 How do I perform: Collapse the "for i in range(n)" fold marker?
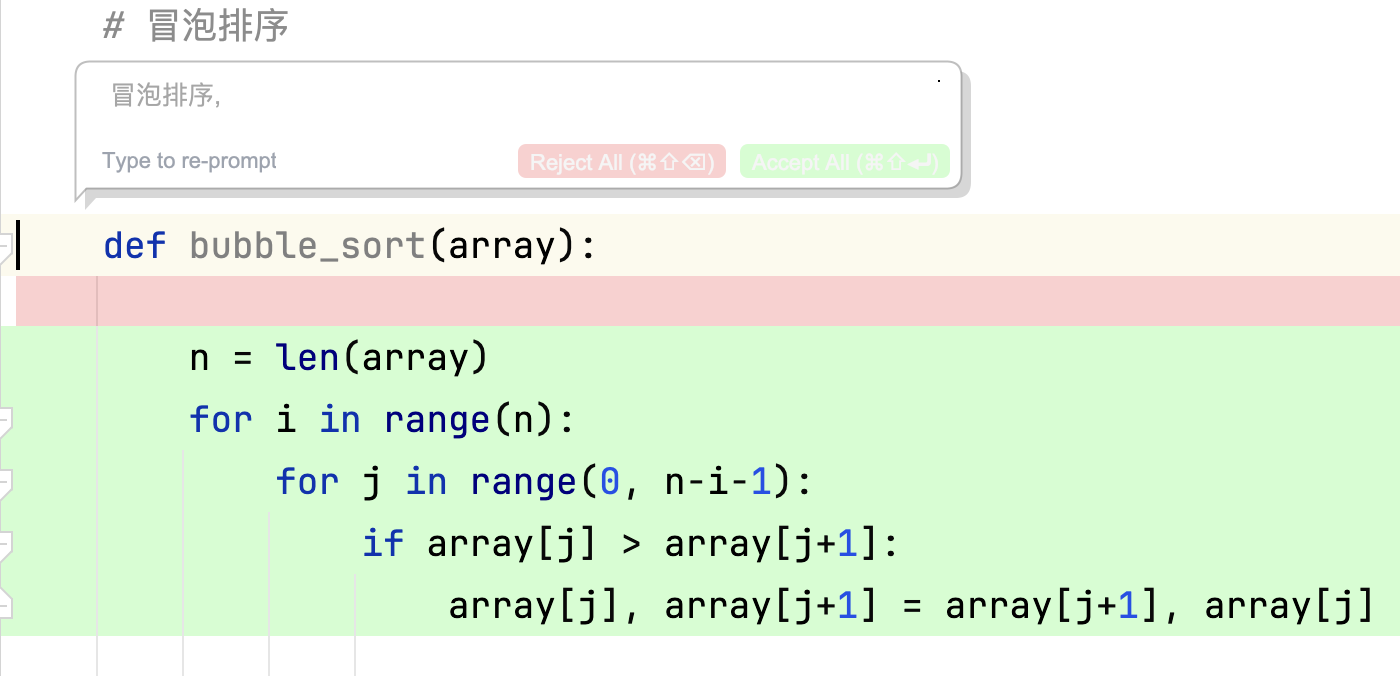(x=5, y=420)
